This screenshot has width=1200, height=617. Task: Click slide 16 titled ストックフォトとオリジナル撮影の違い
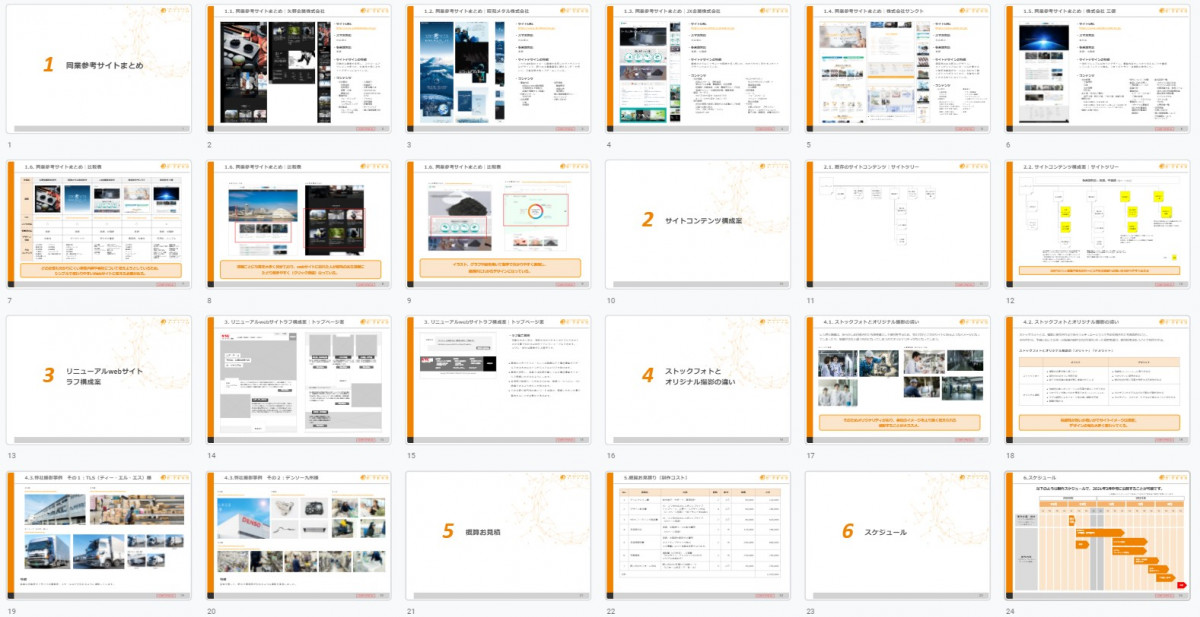pos(698,379)
